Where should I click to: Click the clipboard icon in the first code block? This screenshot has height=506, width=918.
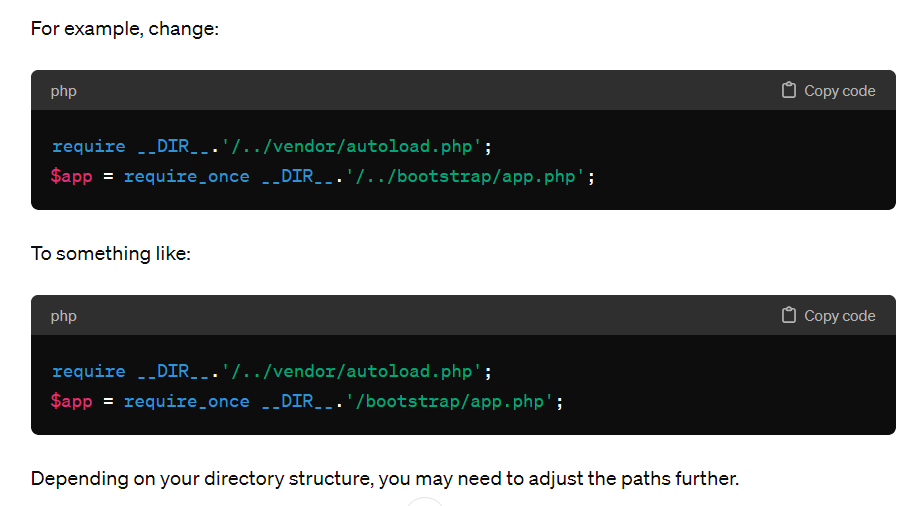(x=789, y=90)
